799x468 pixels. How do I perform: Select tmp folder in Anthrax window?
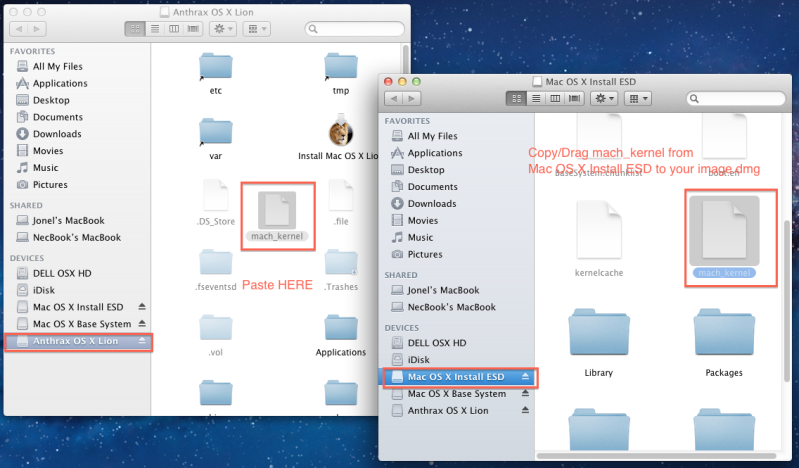point(341,73)
